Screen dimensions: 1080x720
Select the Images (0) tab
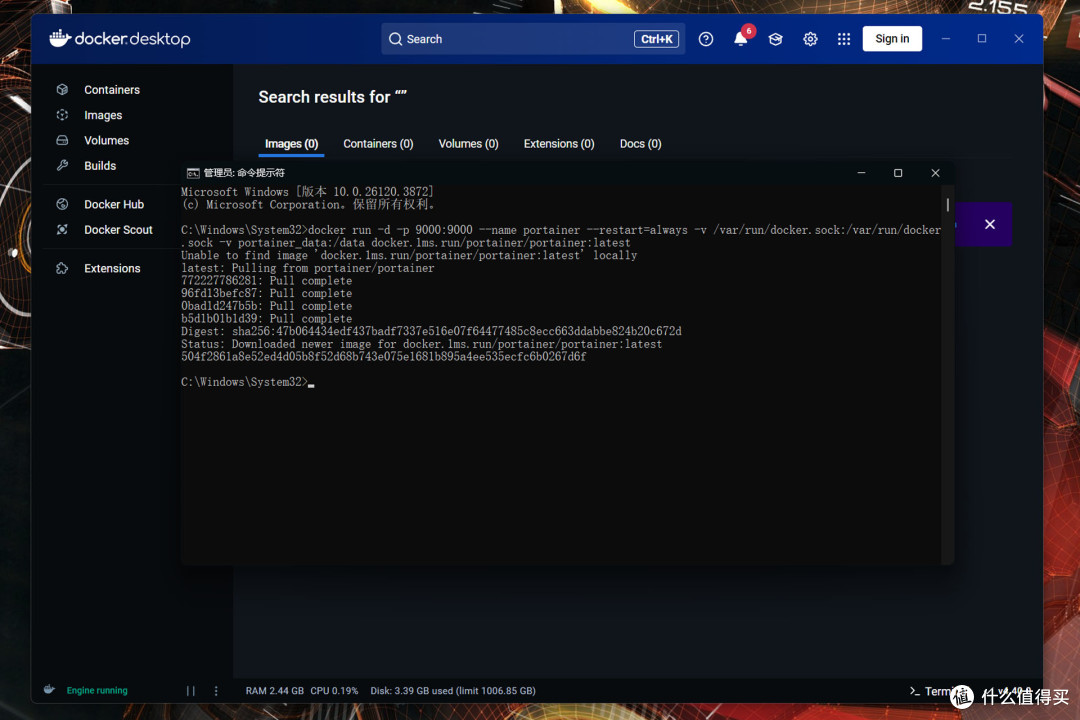(x=291, y=144)
